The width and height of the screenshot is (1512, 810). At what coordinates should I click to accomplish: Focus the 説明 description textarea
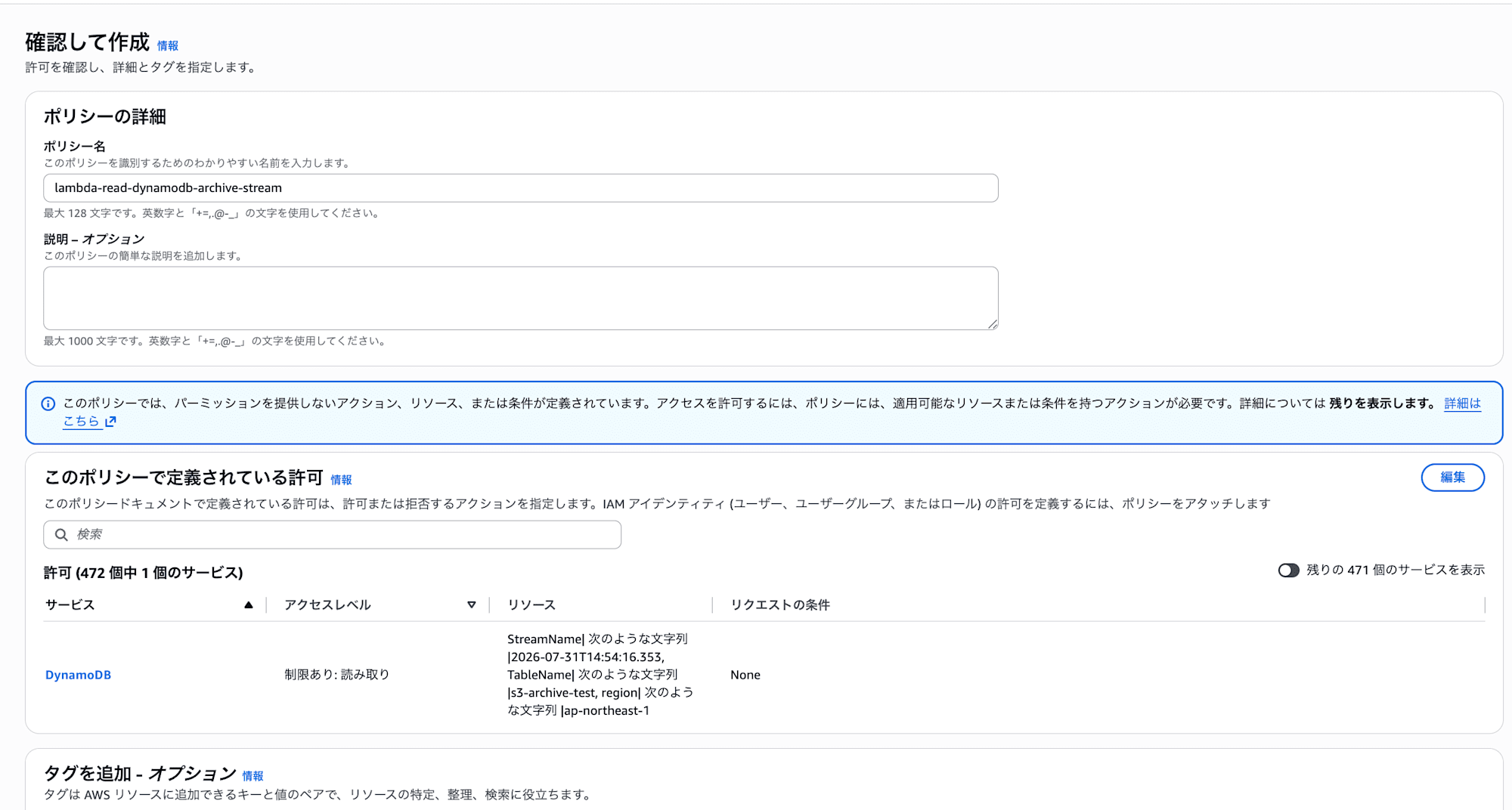[x=521, y=298]
